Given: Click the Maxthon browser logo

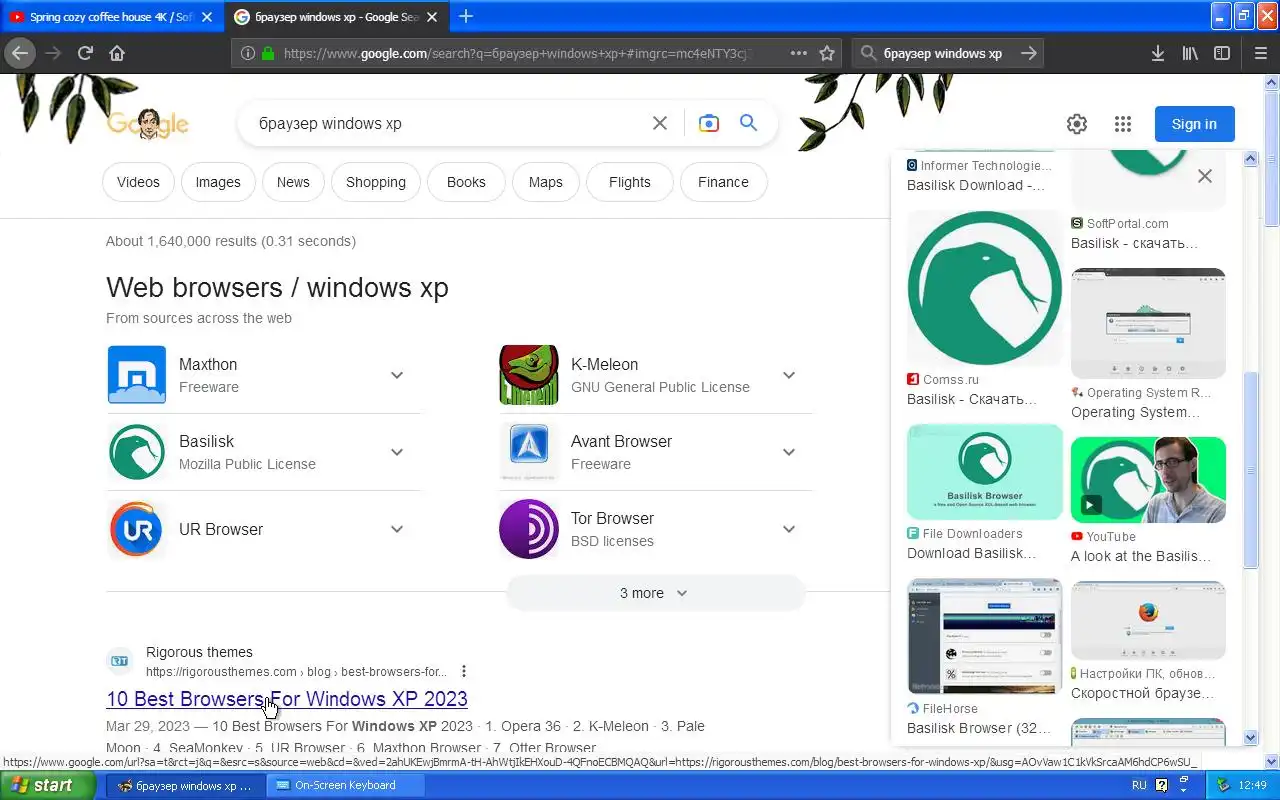Looking at the screenshot, I should (x=136, y=375).
